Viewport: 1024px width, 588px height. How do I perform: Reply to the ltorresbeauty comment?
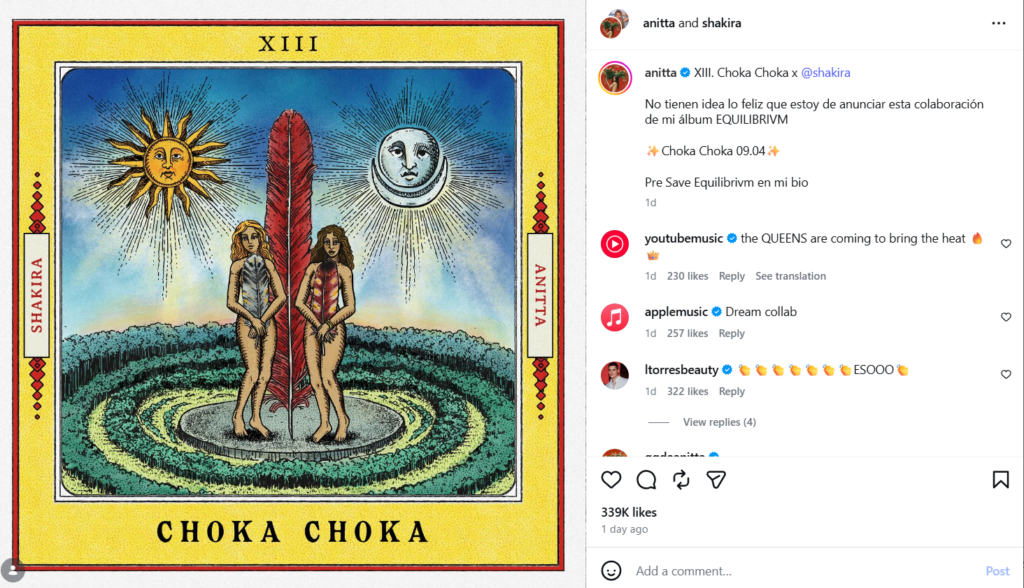coord(731,391)
